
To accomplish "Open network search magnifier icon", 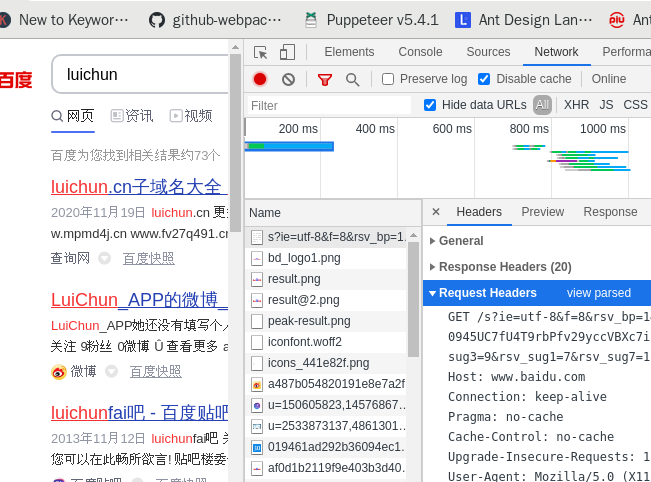I will click(352, 79).
